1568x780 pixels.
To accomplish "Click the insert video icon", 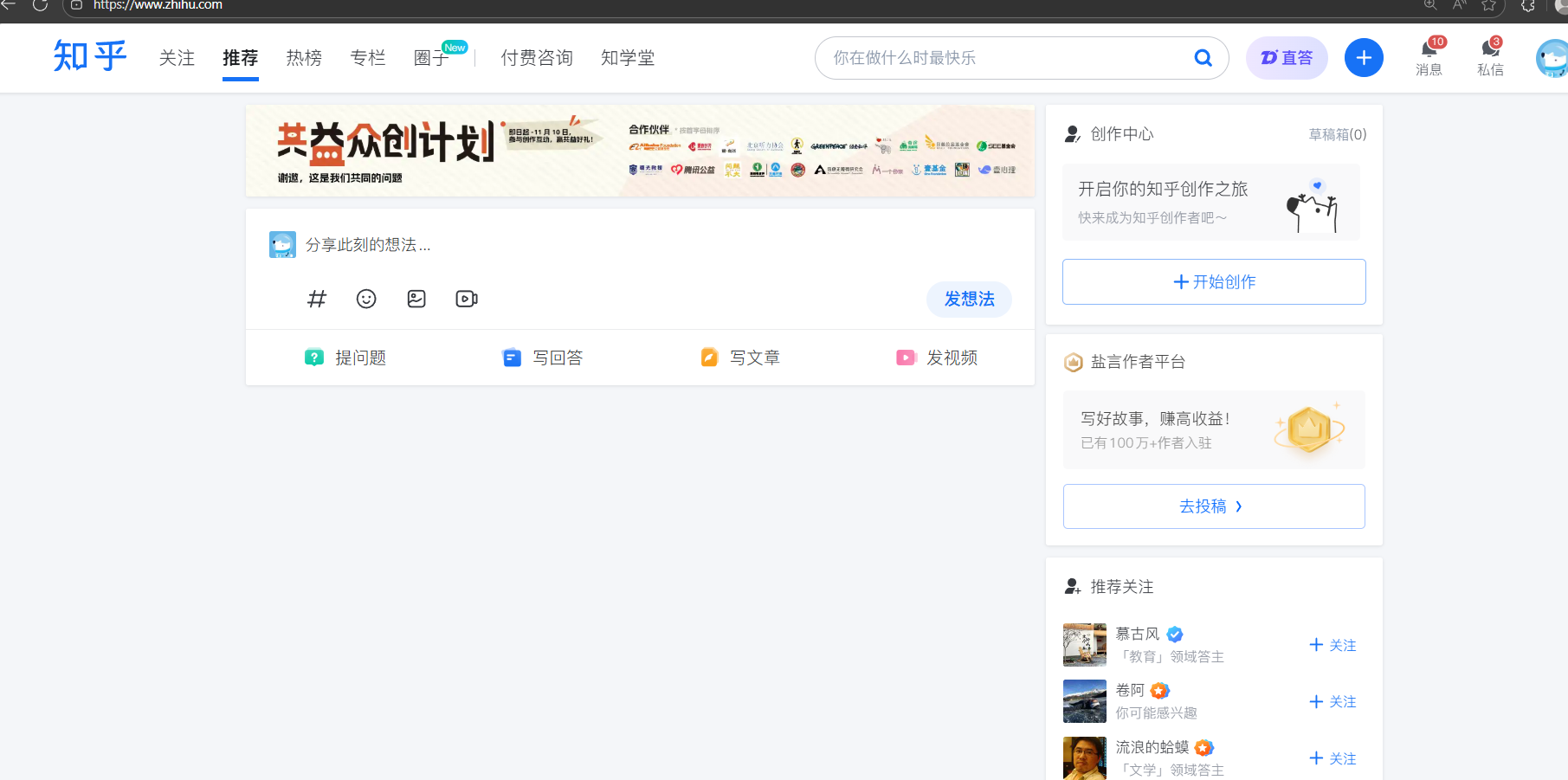I will tap(467, 299).
